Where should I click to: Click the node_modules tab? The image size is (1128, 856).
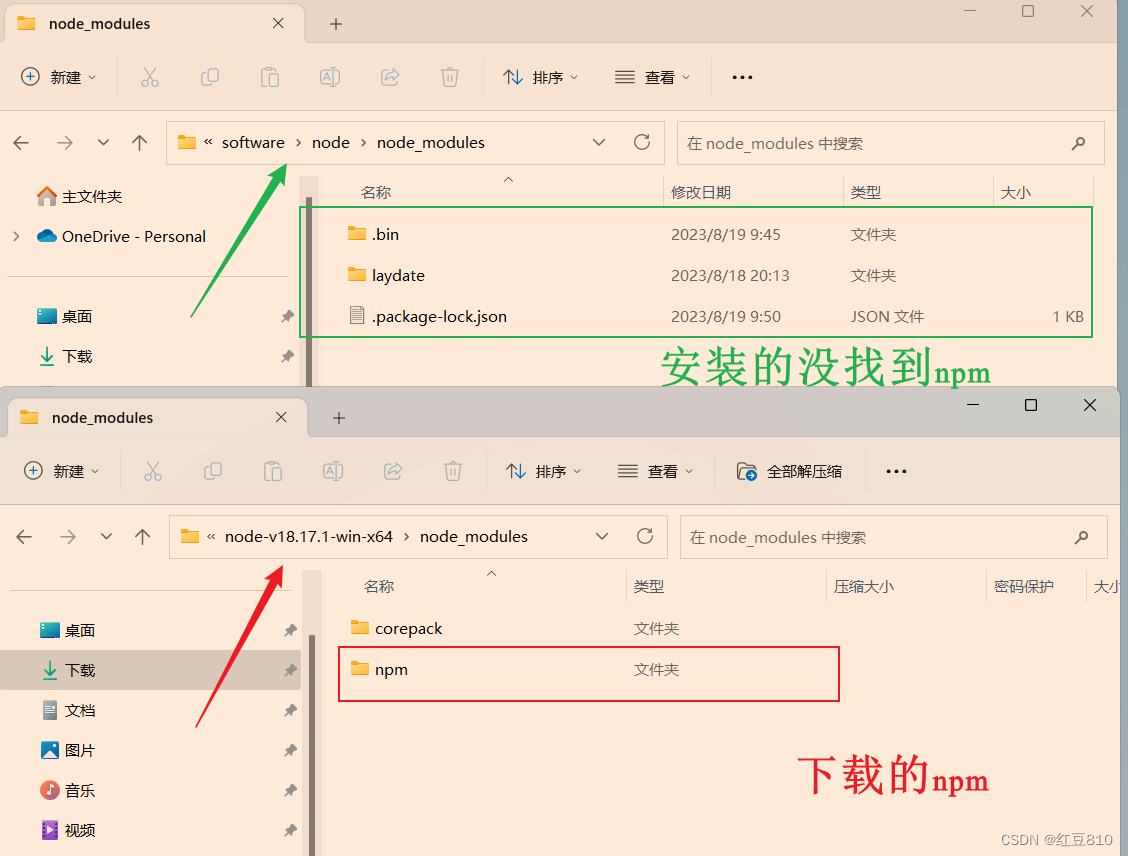(x=100, y=23)
